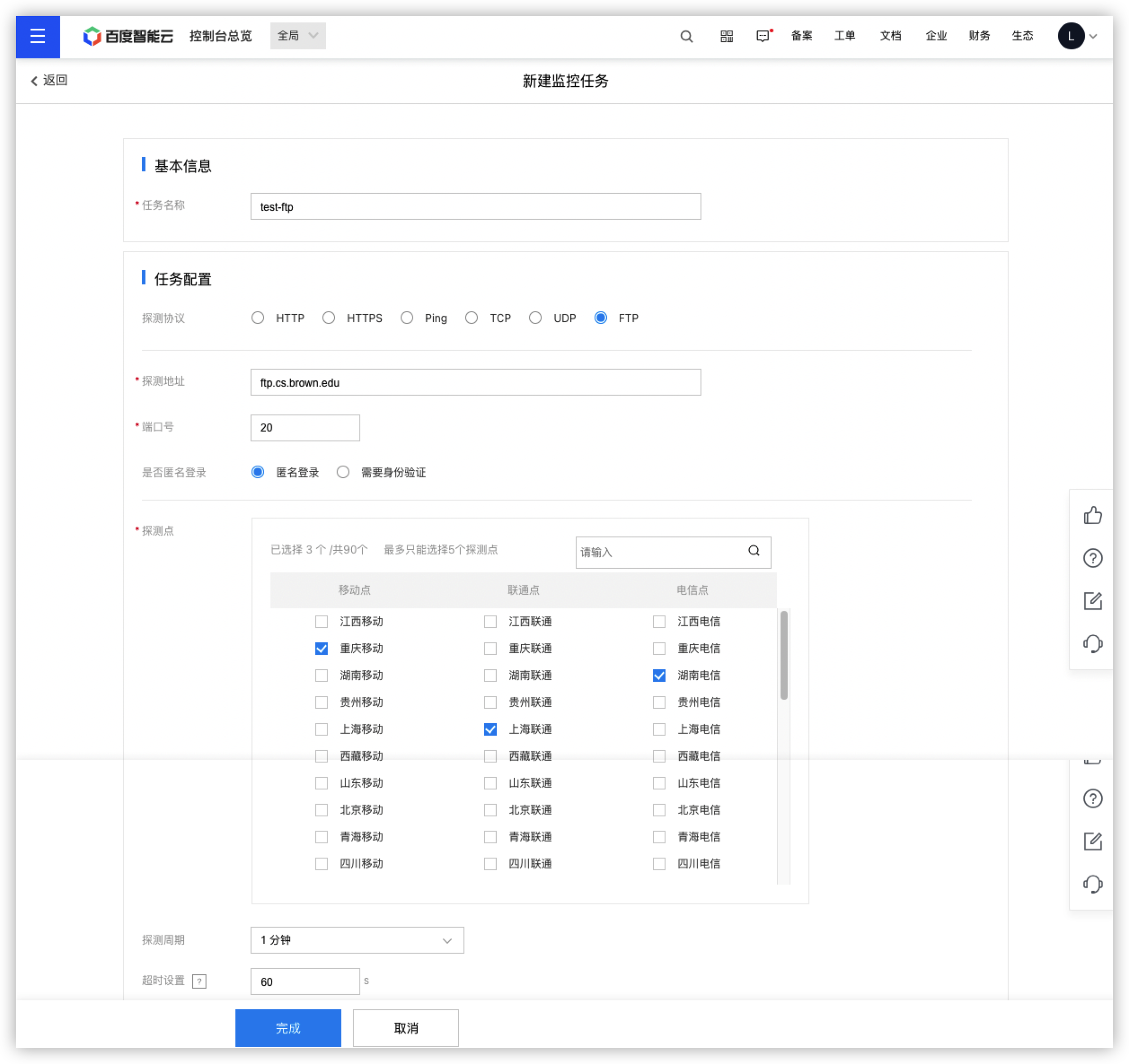This screenshot has width=1129, height=1064.
Task: Click the 完成 finish button
Action: point(288,1028)
